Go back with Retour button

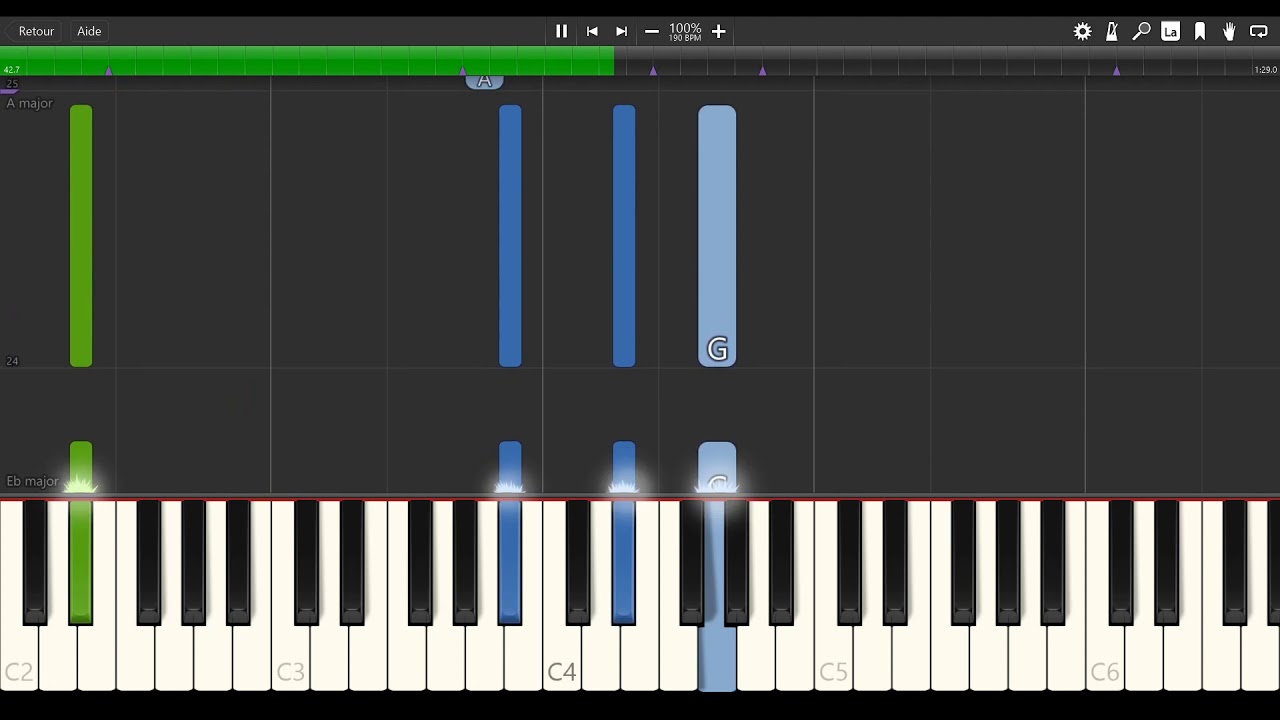[36, 31]
